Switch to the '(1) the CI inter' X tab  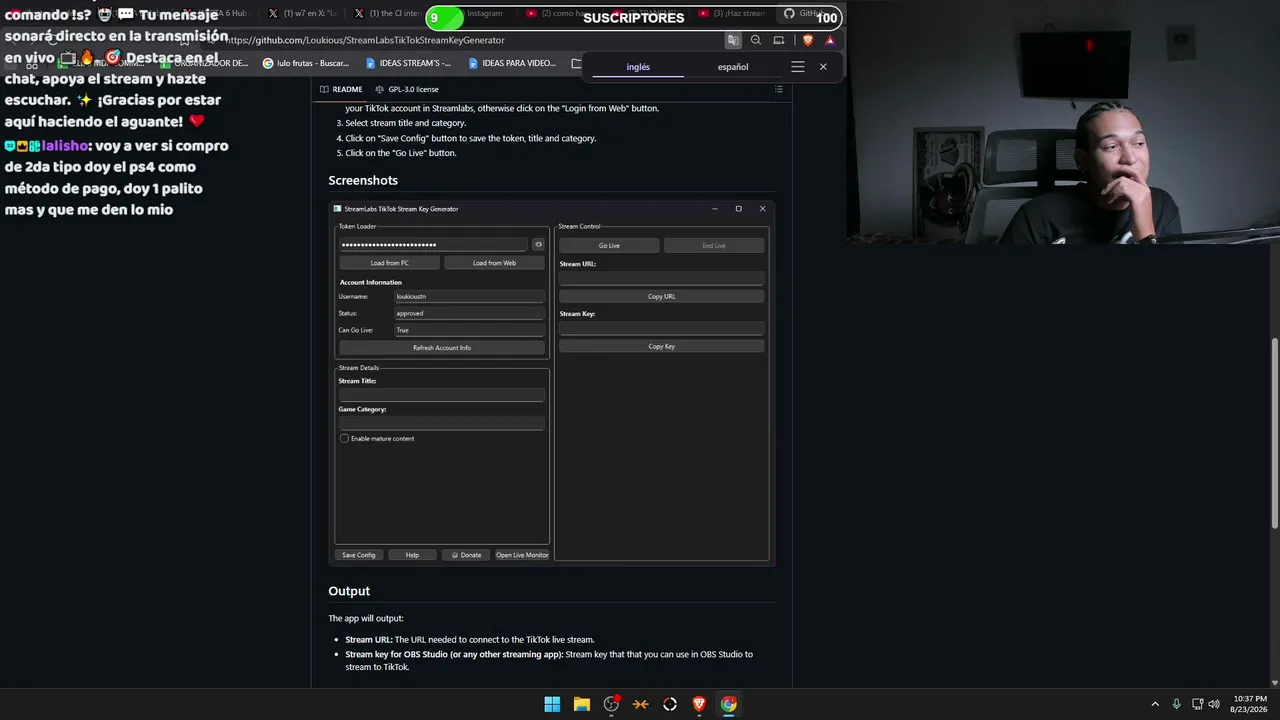386,14
